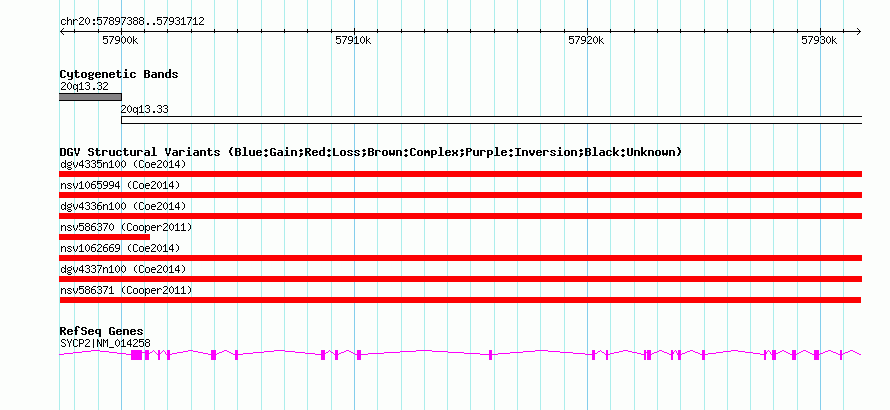Click the large first exon block of SYCP2
Viewport: 890px width, 410px height.
click(136, 355)
